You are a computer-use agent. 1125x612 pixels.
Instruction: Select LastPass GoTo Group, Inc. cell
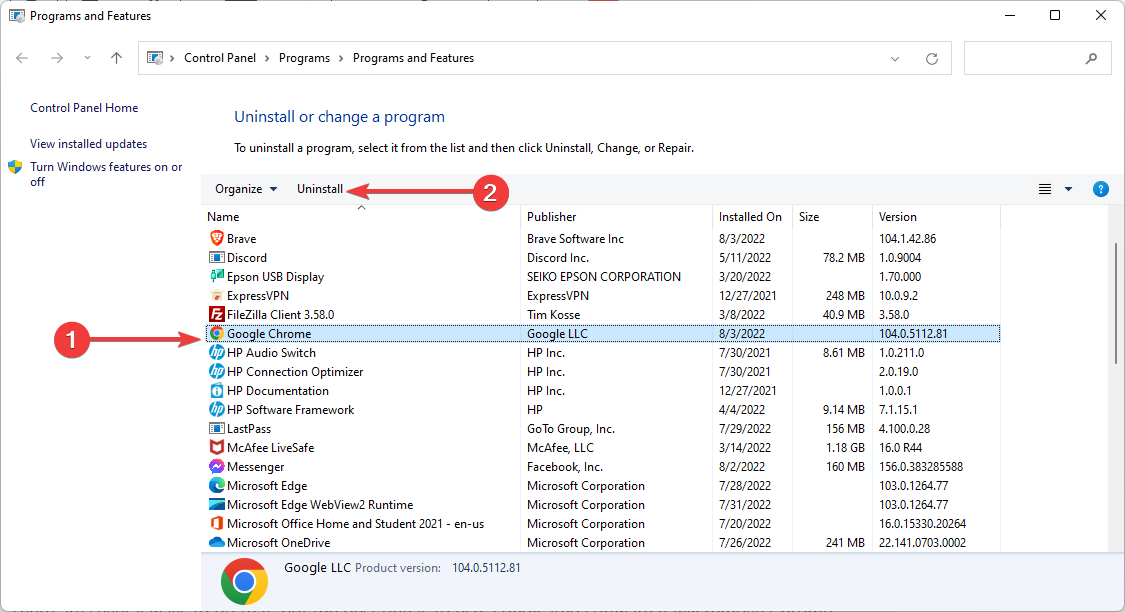[570, 428]
